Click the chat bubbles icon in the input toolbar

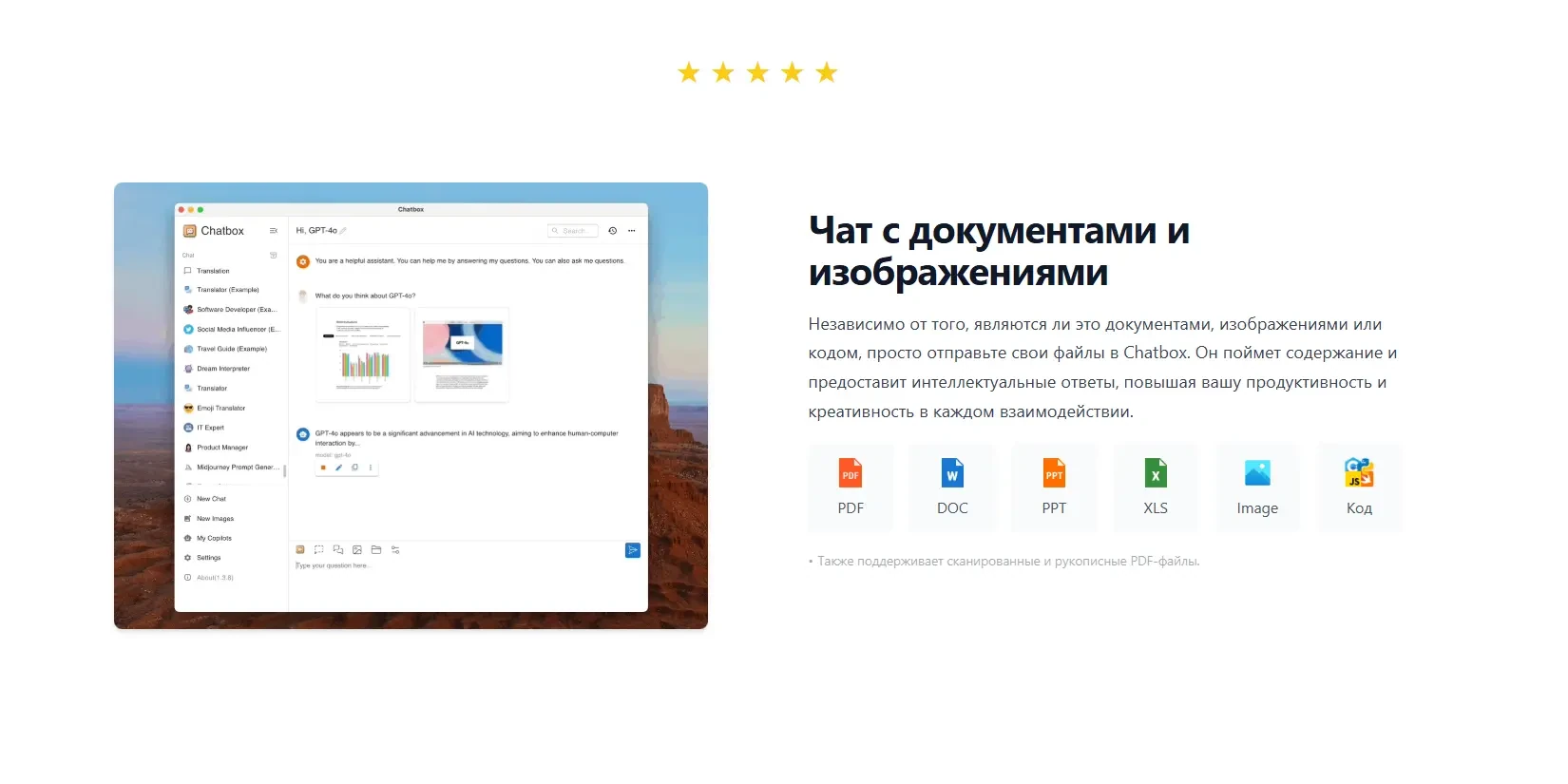338,549
